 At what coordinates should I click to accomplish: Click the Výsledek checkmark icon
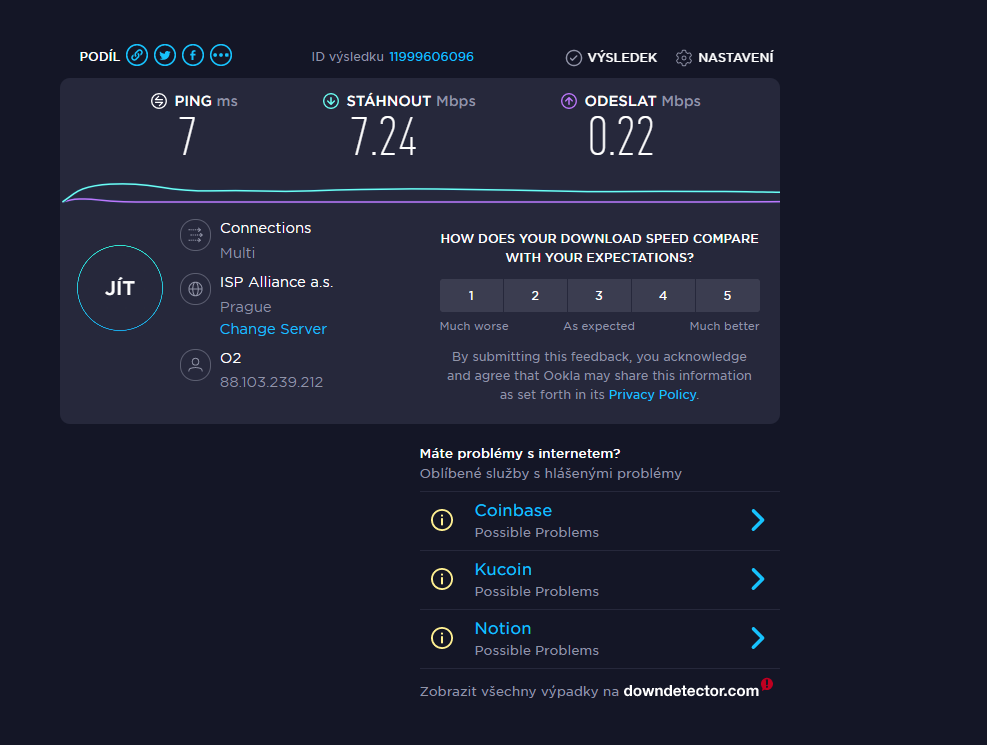pyautogui.click(x=573, y=58)
